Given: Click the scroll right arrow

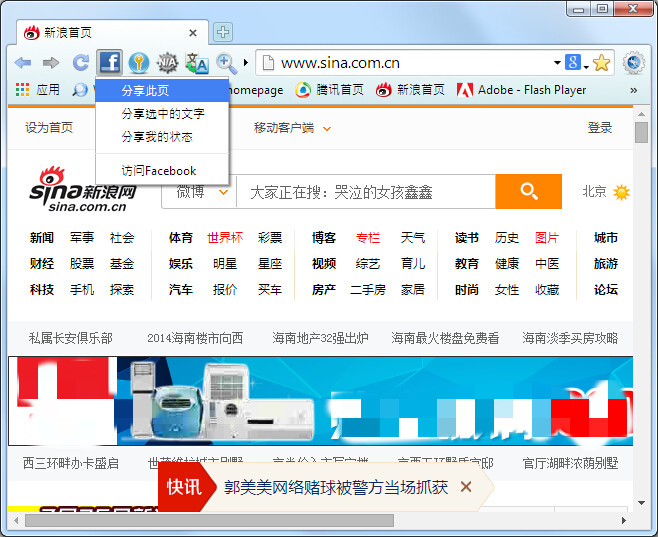Looking at the screenshot, I should point(624,521).
